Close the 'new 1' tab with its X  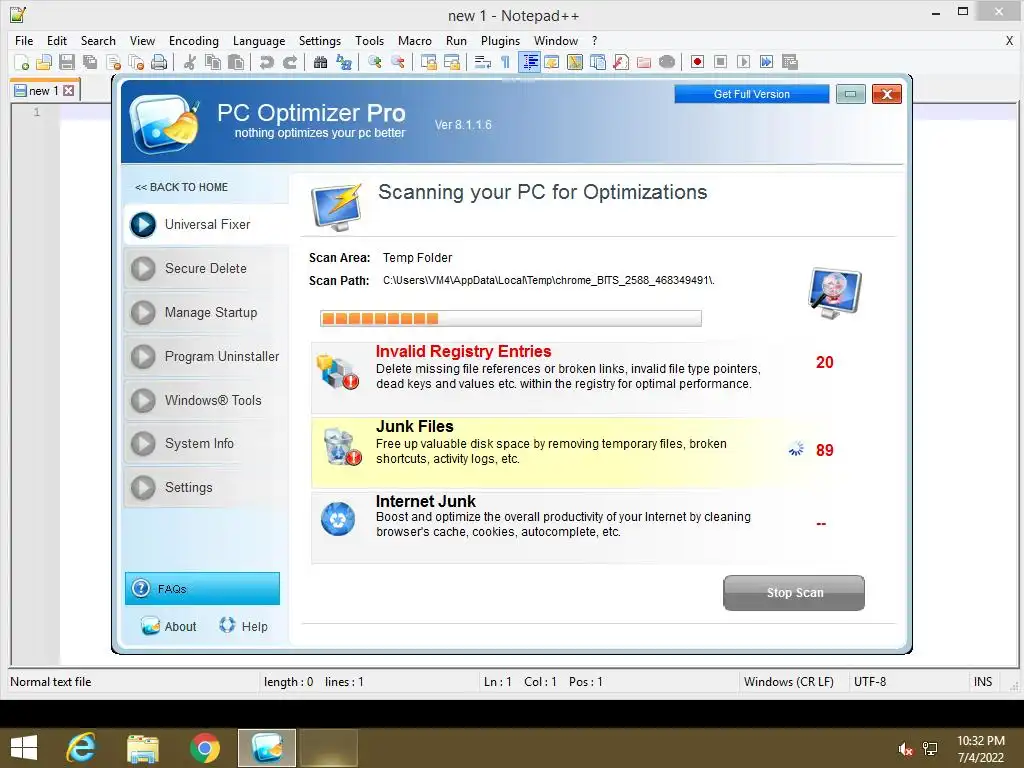pos(69,91)
